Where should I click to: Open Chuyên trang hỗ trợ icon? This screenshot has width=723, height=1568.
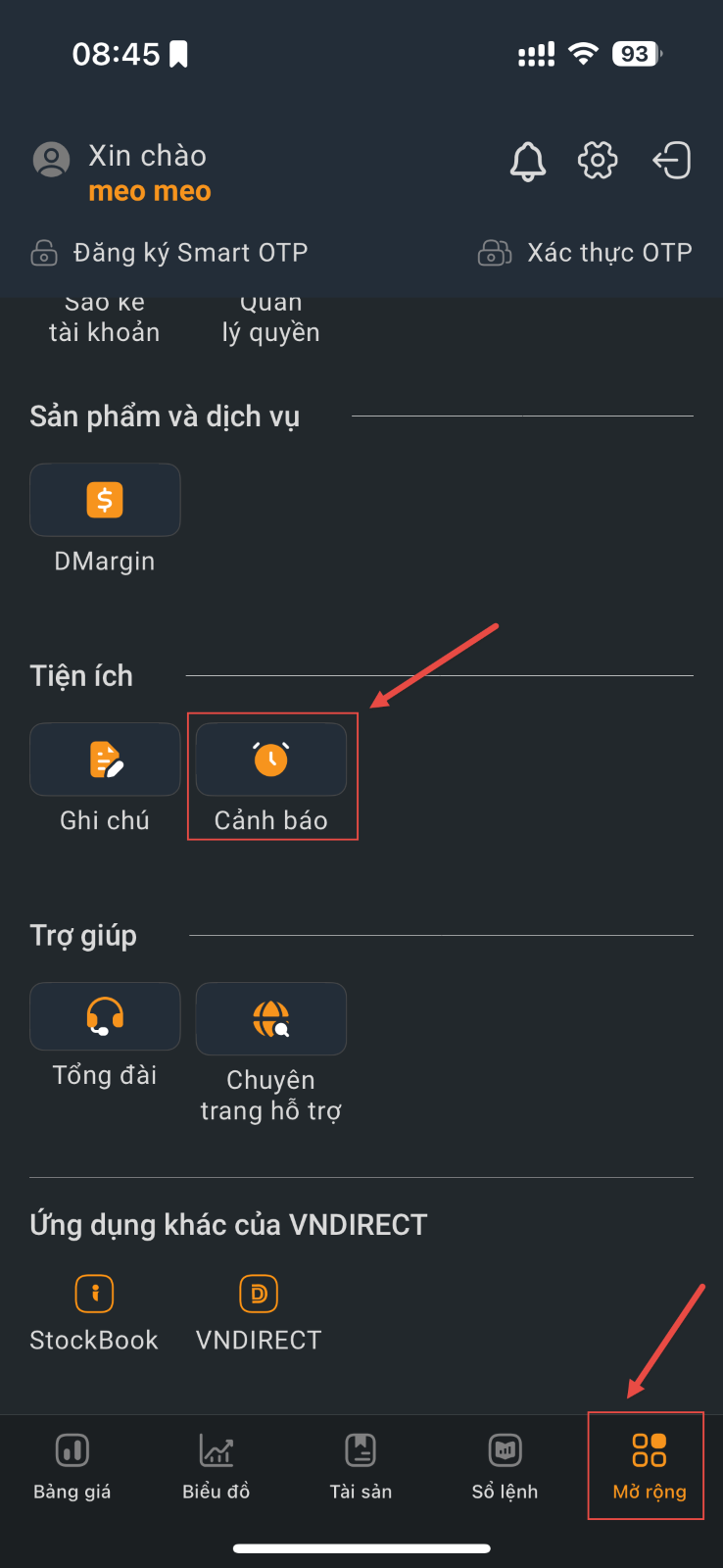(271, 1018)
